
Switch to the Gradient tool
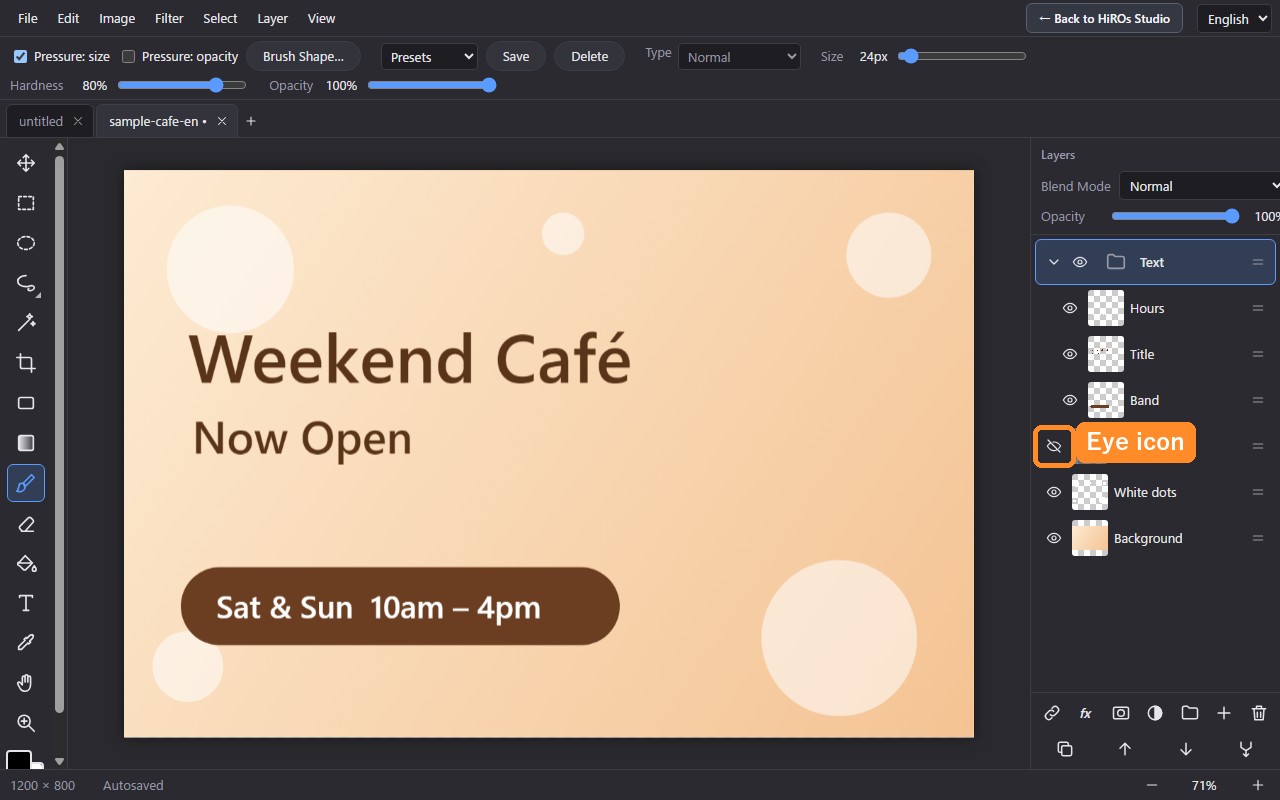tap(26, 443)
